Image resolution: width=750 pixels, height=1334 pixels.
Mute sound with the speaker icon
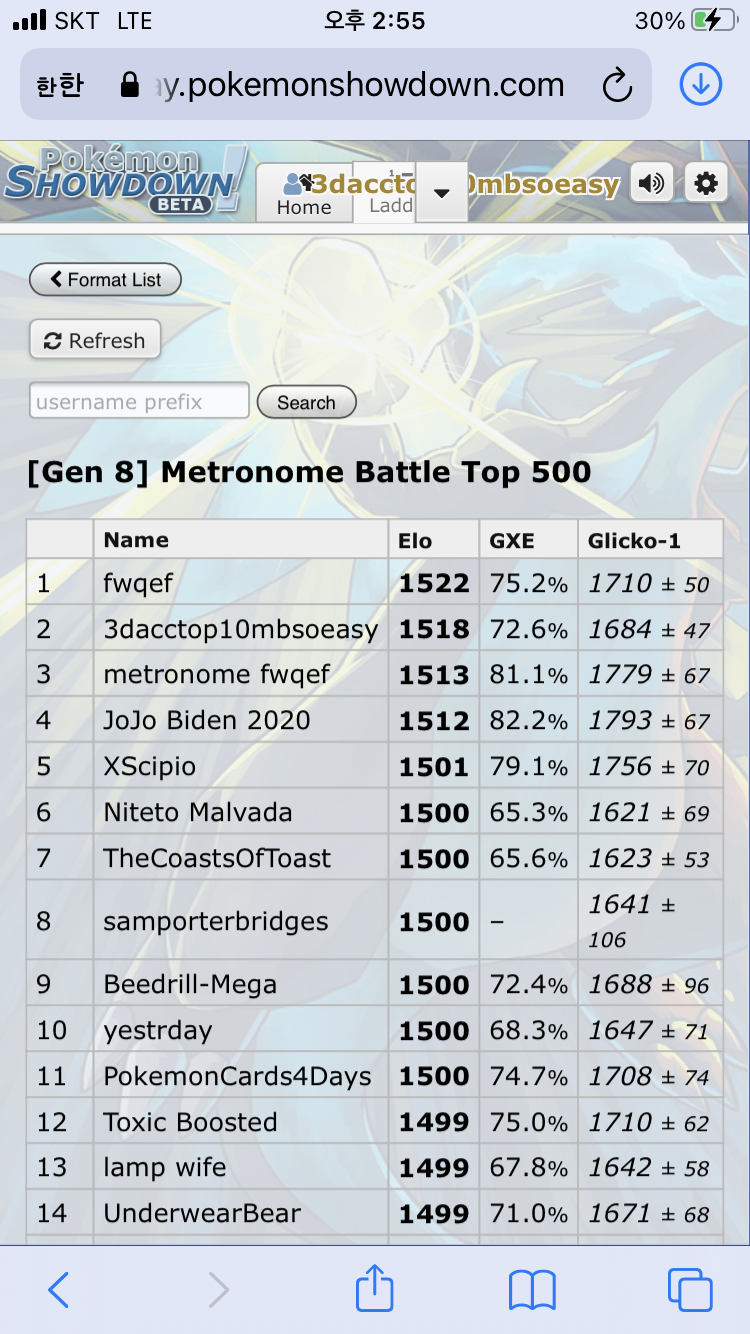pos(652,184)
